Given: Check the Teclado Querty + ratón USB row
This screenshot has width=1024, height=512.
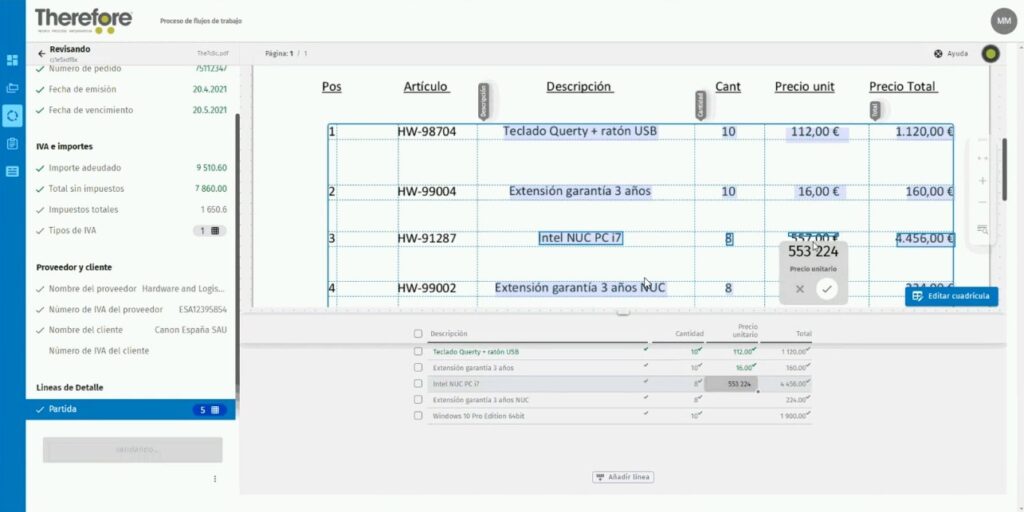Looking at the screenshot, I should [418, 352].
